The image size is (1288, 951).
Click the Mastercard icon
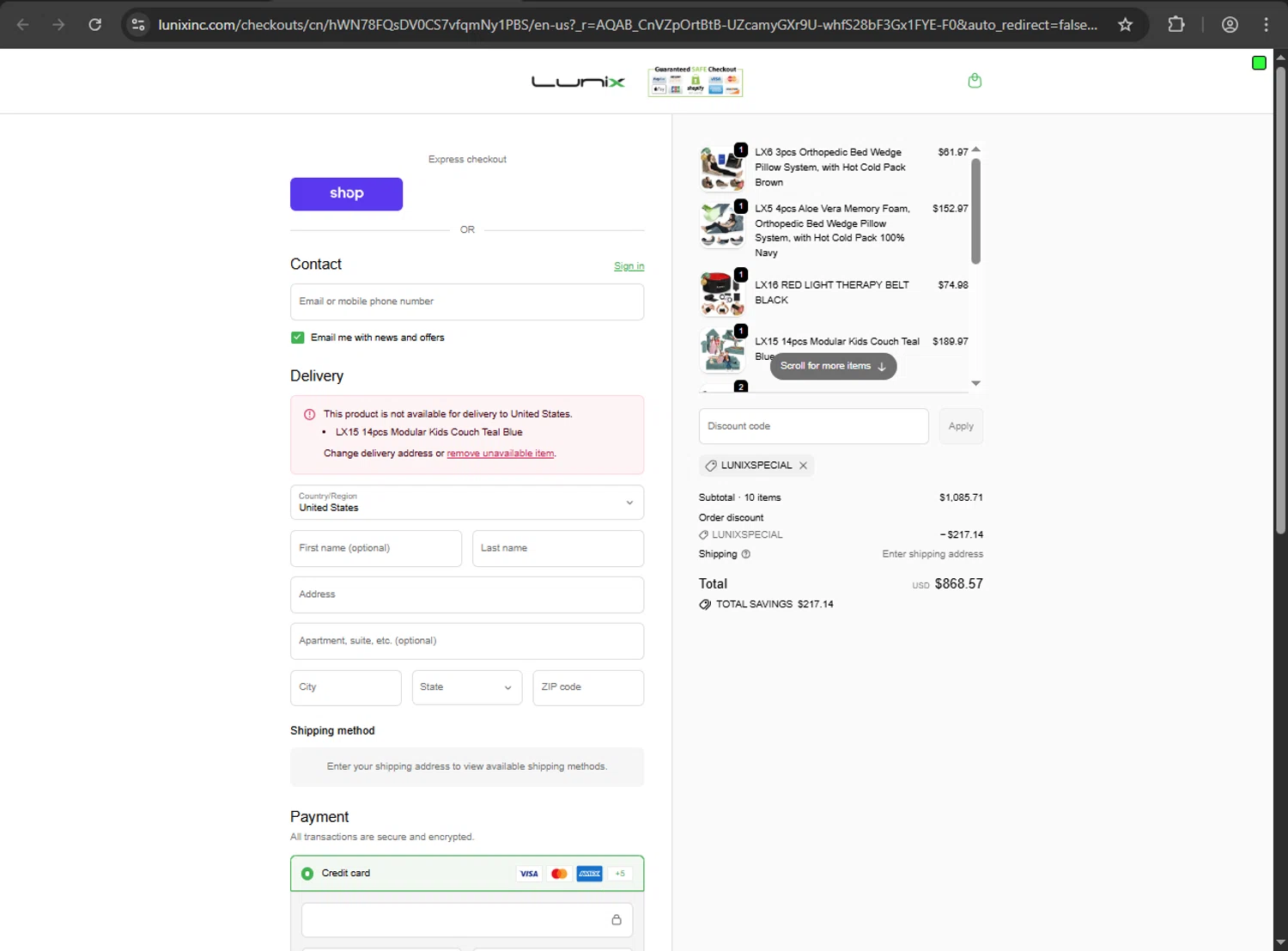(x=559, y=874)
